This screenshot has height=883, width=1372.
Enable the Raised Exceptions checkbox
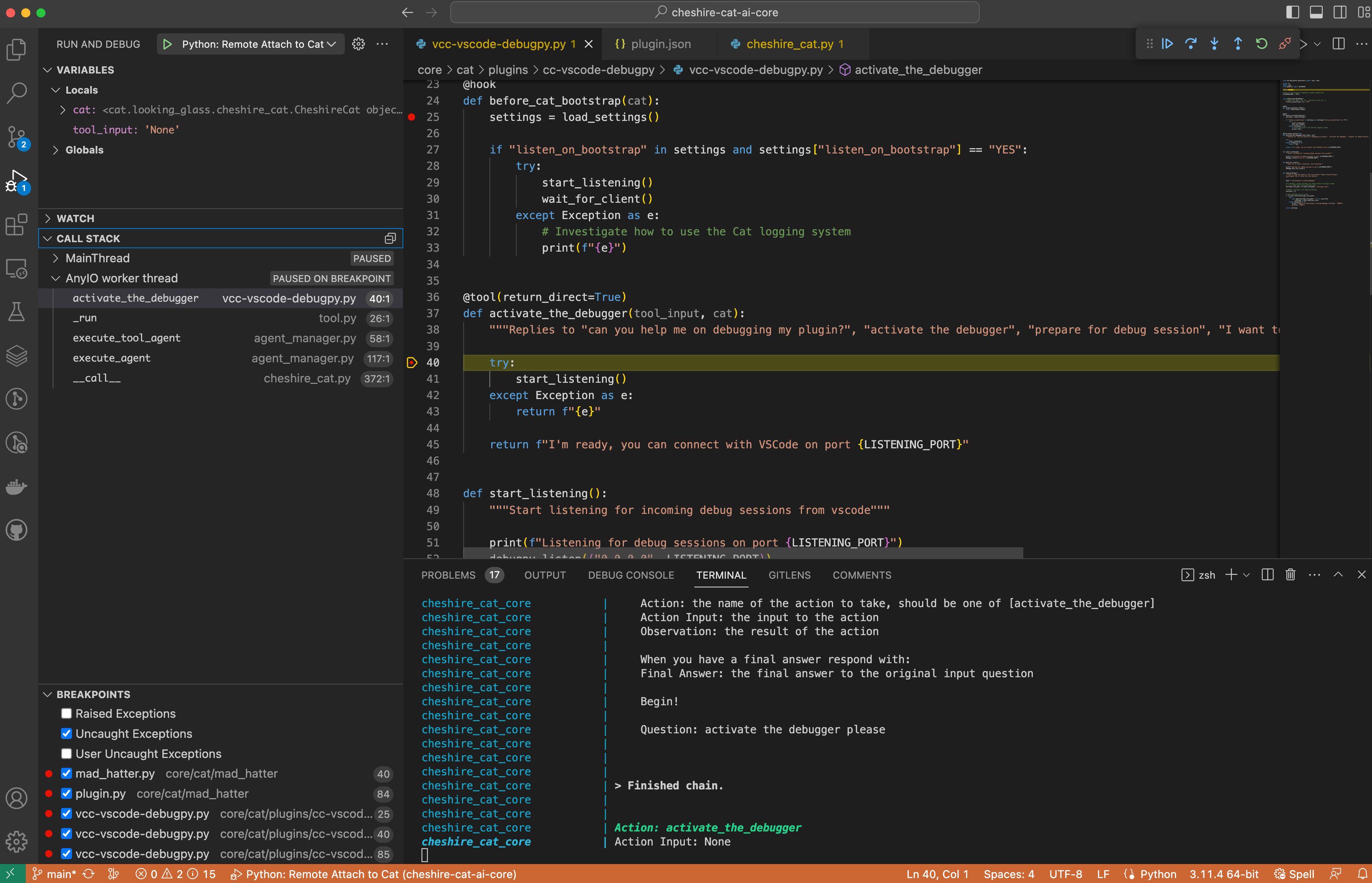click(x=66, y=713)
